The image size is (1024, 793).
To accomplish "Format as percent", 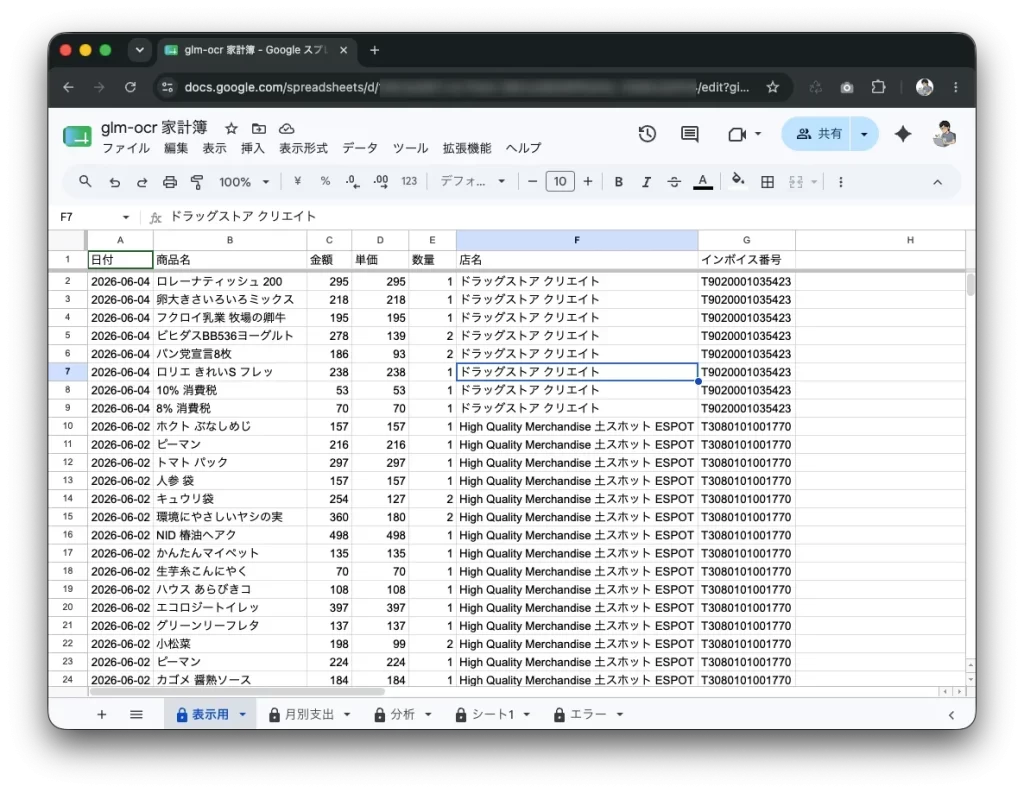I will point(325,182).
